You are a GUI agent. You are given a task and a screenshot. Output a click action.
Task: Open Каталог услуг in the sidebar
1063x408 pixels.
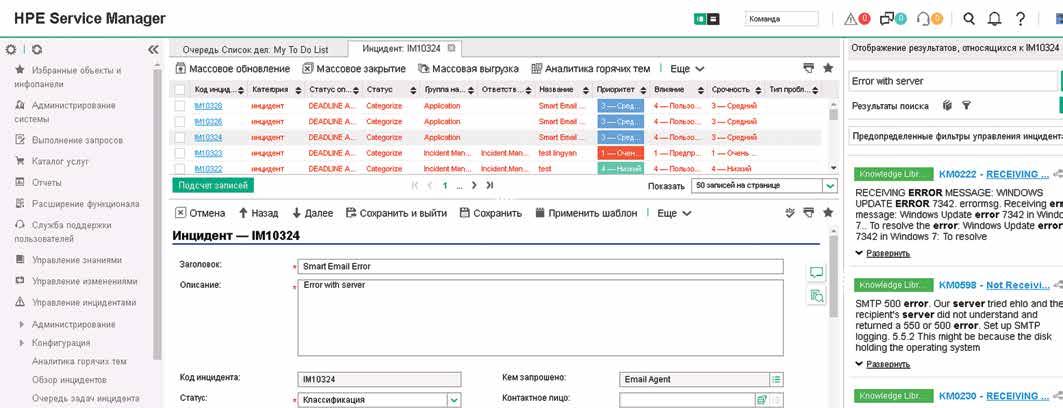(60, 161)
